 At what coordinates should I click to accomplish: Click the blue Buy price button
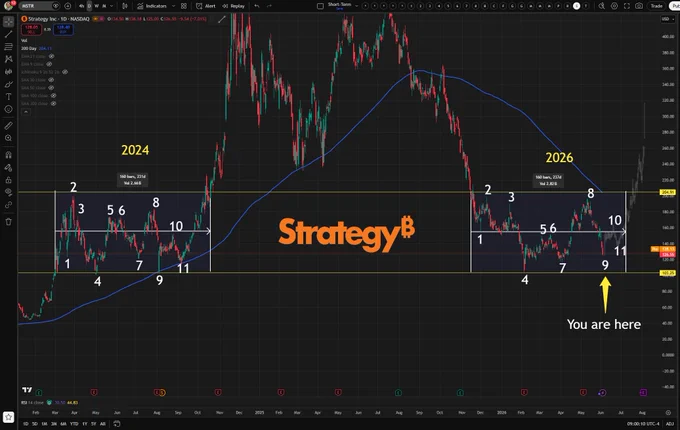(63, 29)
